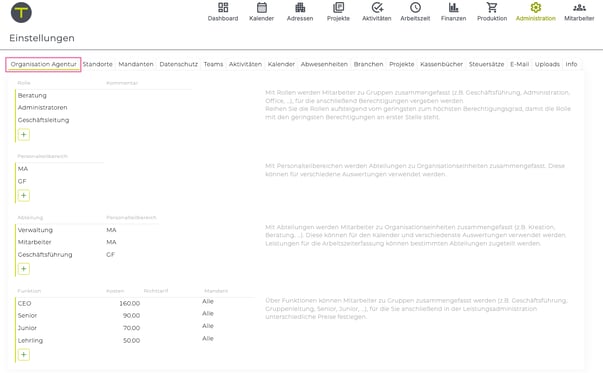
Task: Open the Abwesenheiten tab
Action: (324, 64)
